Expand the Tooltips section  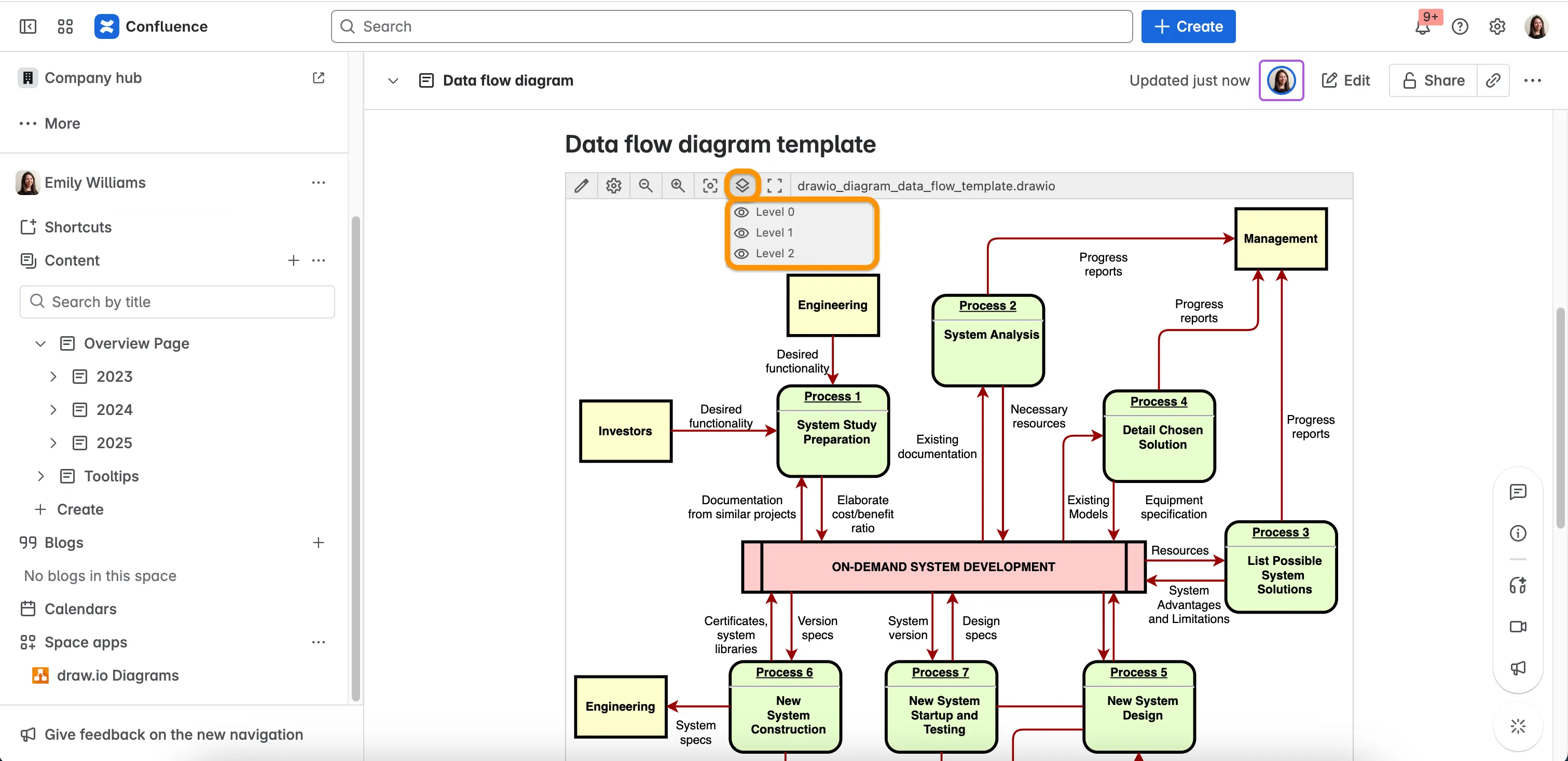[x=41, y=476]
